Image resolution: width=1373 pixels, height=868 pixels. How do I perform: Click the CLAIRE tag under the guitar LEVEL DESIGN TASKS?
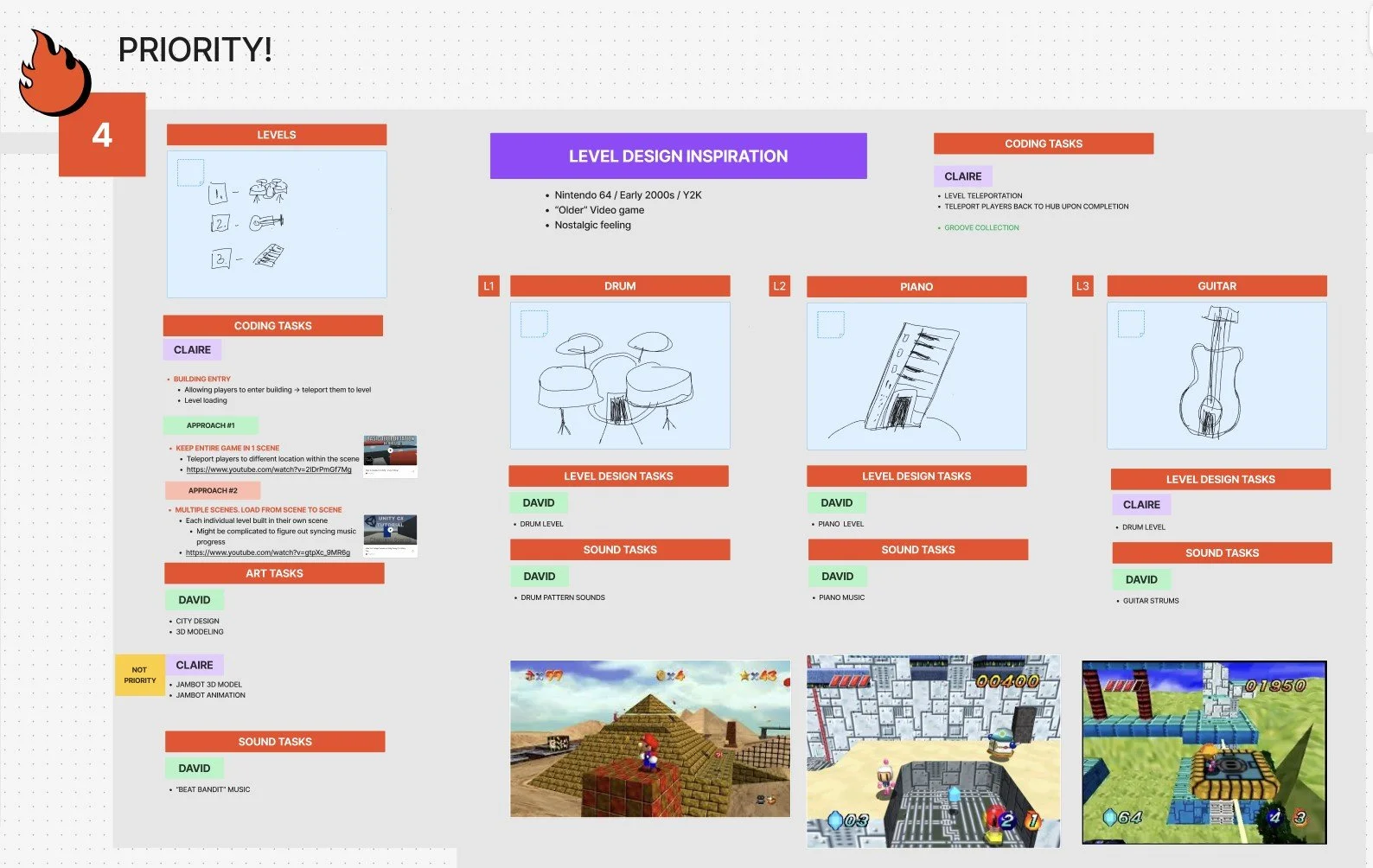[1141, 505]
